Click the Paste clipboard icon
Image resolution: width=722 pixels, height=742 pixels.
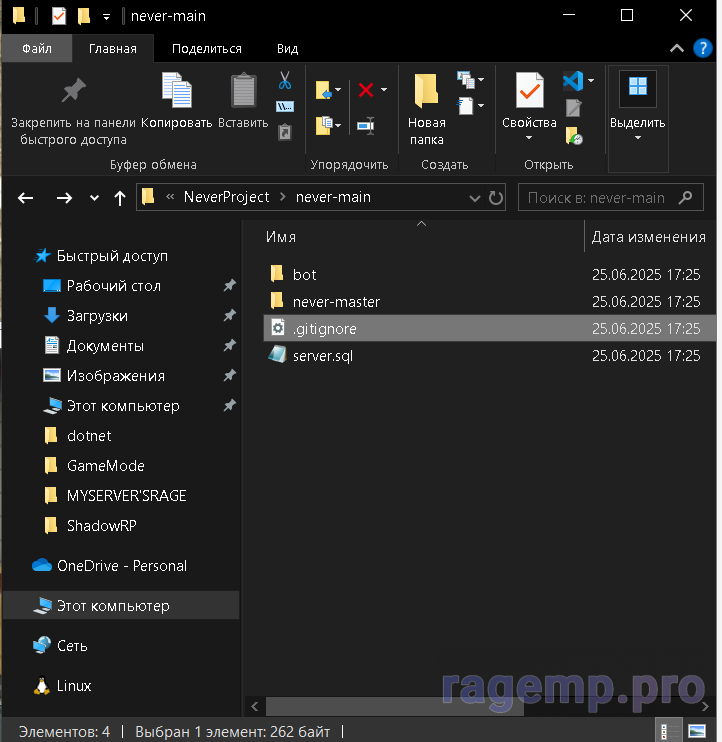243,102
